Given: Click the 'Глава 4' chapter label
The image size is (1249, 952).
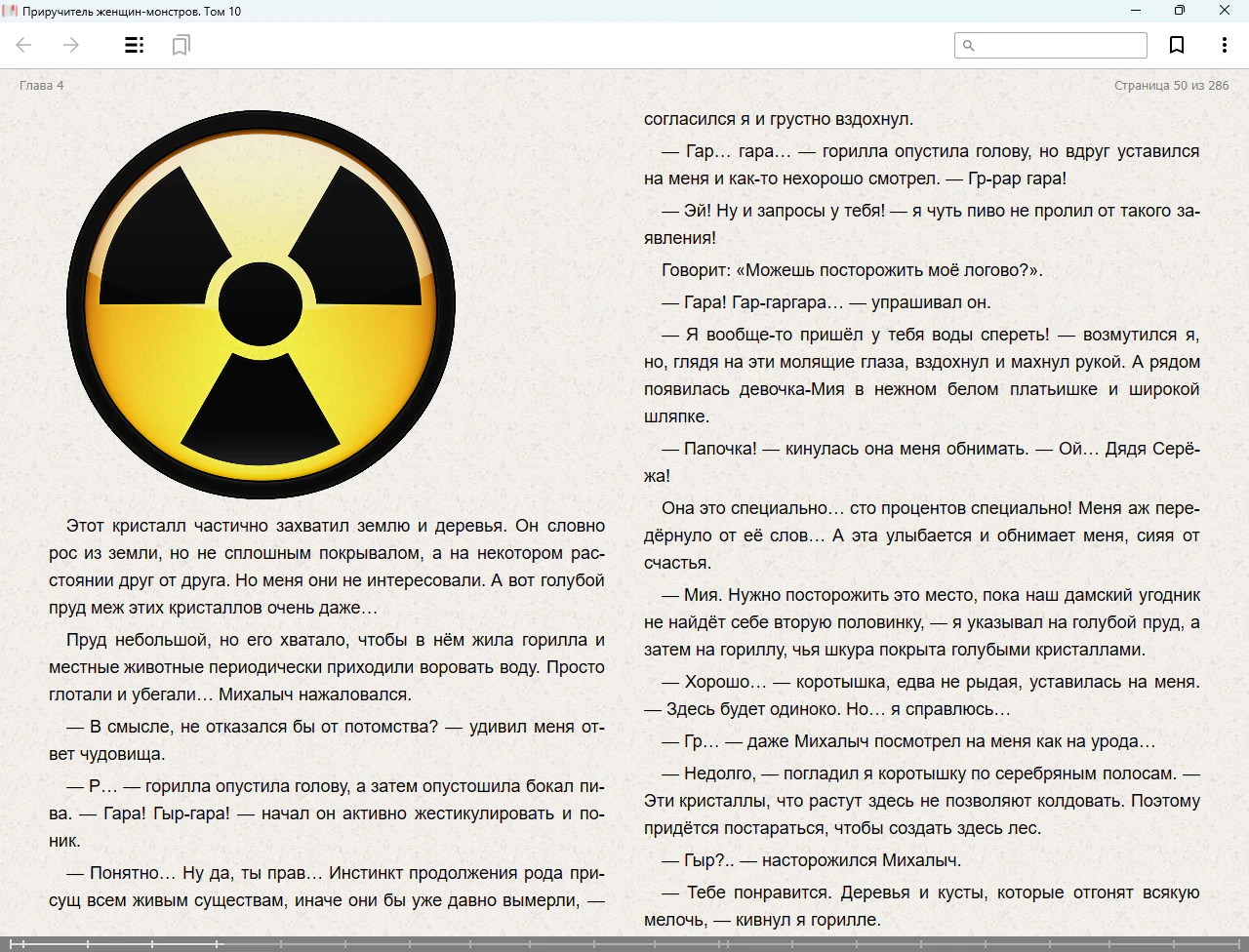Looking at the screenshot, I should [x=42, y=86].
